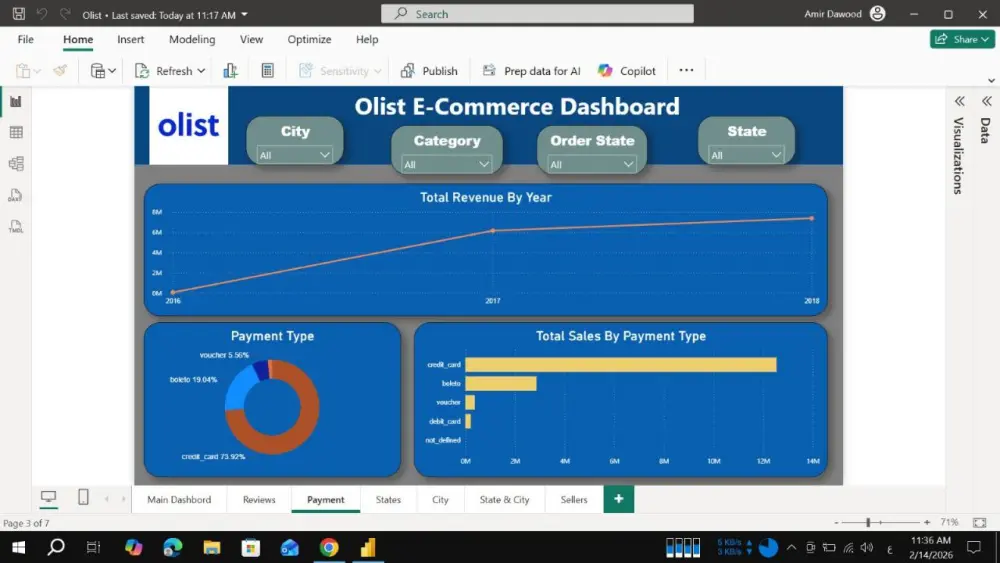
Task: Switch to City page tab
Action: 440,499
